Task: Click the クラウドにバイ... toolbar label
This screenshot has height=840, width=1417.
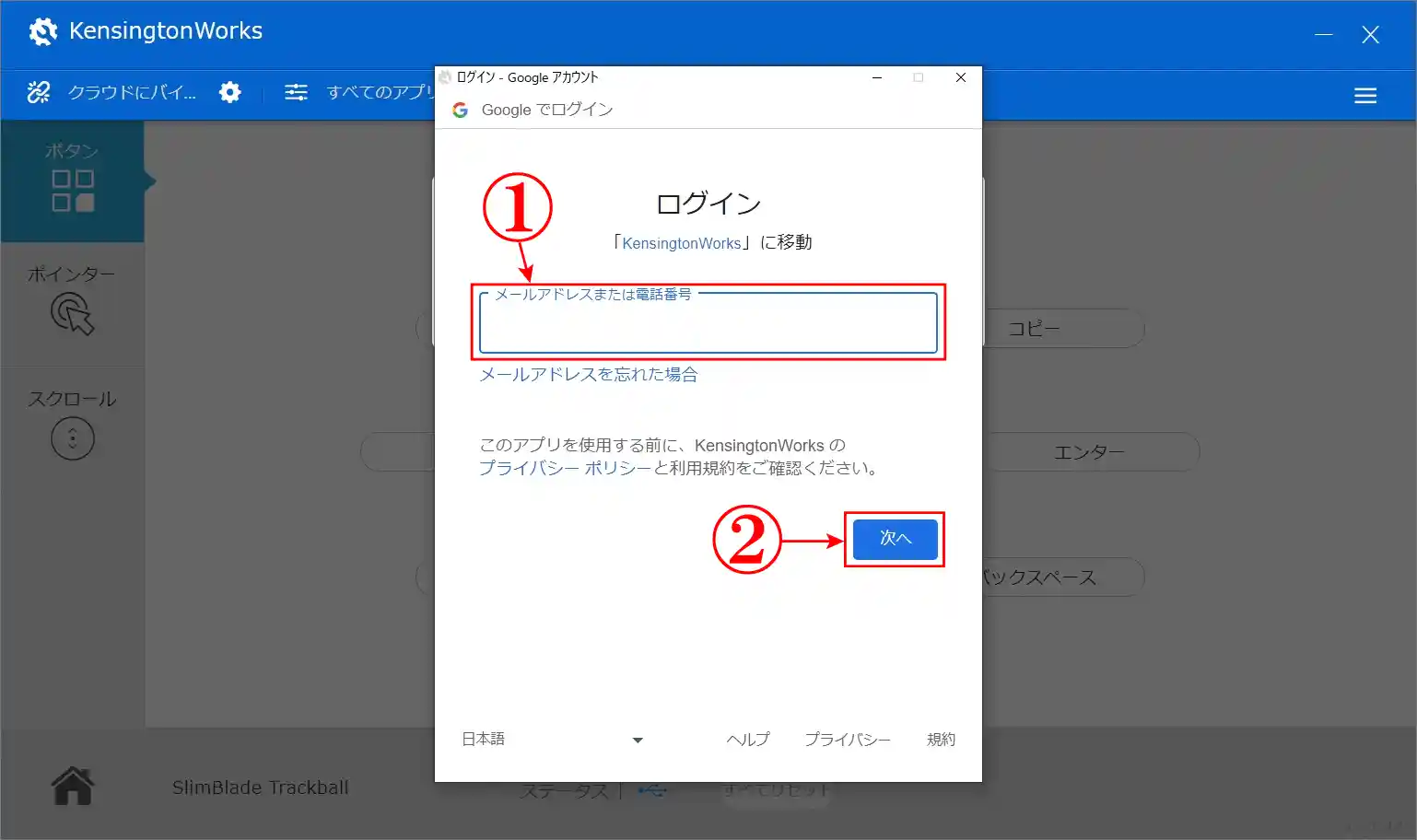Action: (132, 92)
